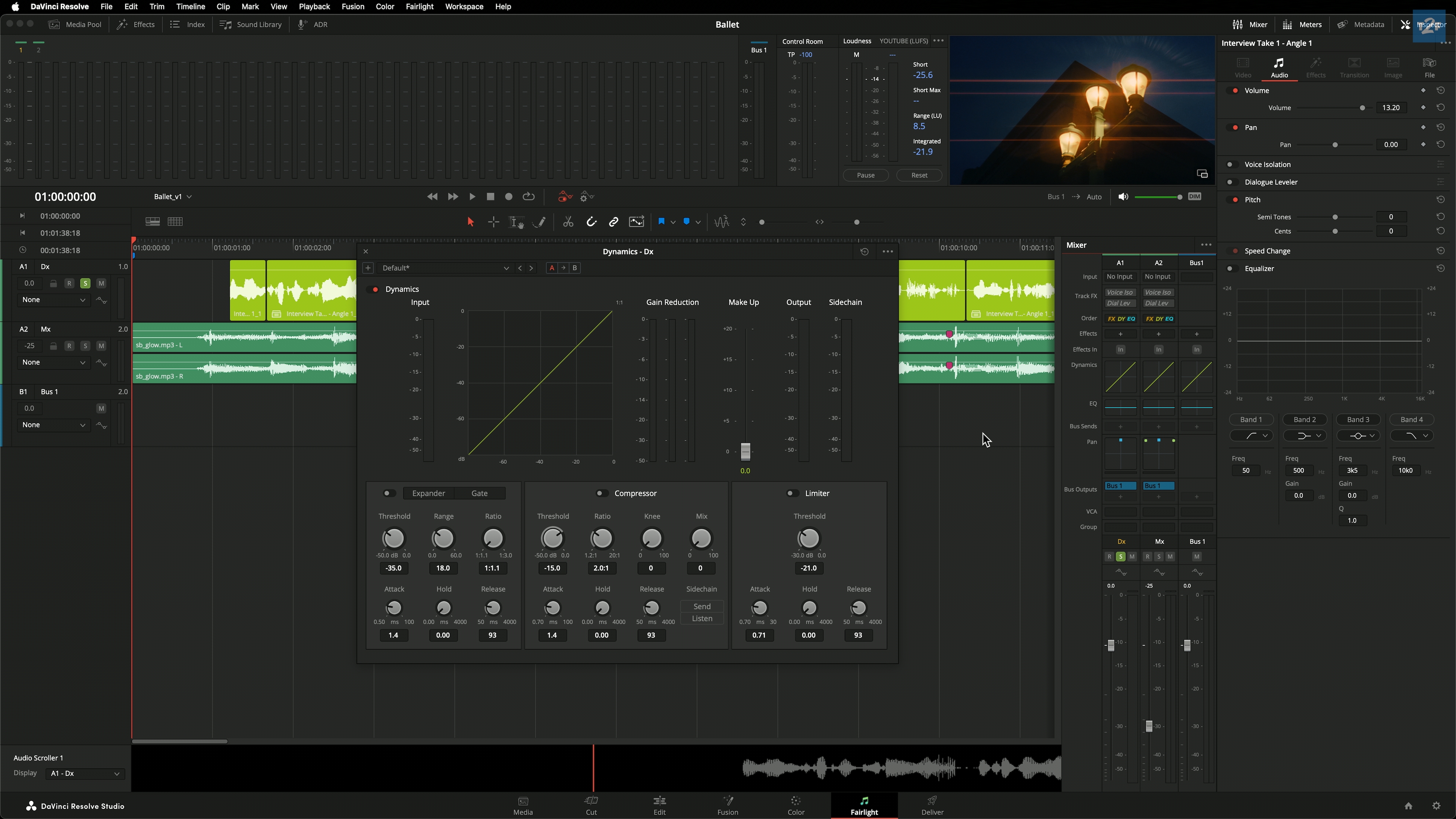Select the razor scissors tool
Image resolution: width=1456 pixels, height=819 pixels.
tap(568, 222)
